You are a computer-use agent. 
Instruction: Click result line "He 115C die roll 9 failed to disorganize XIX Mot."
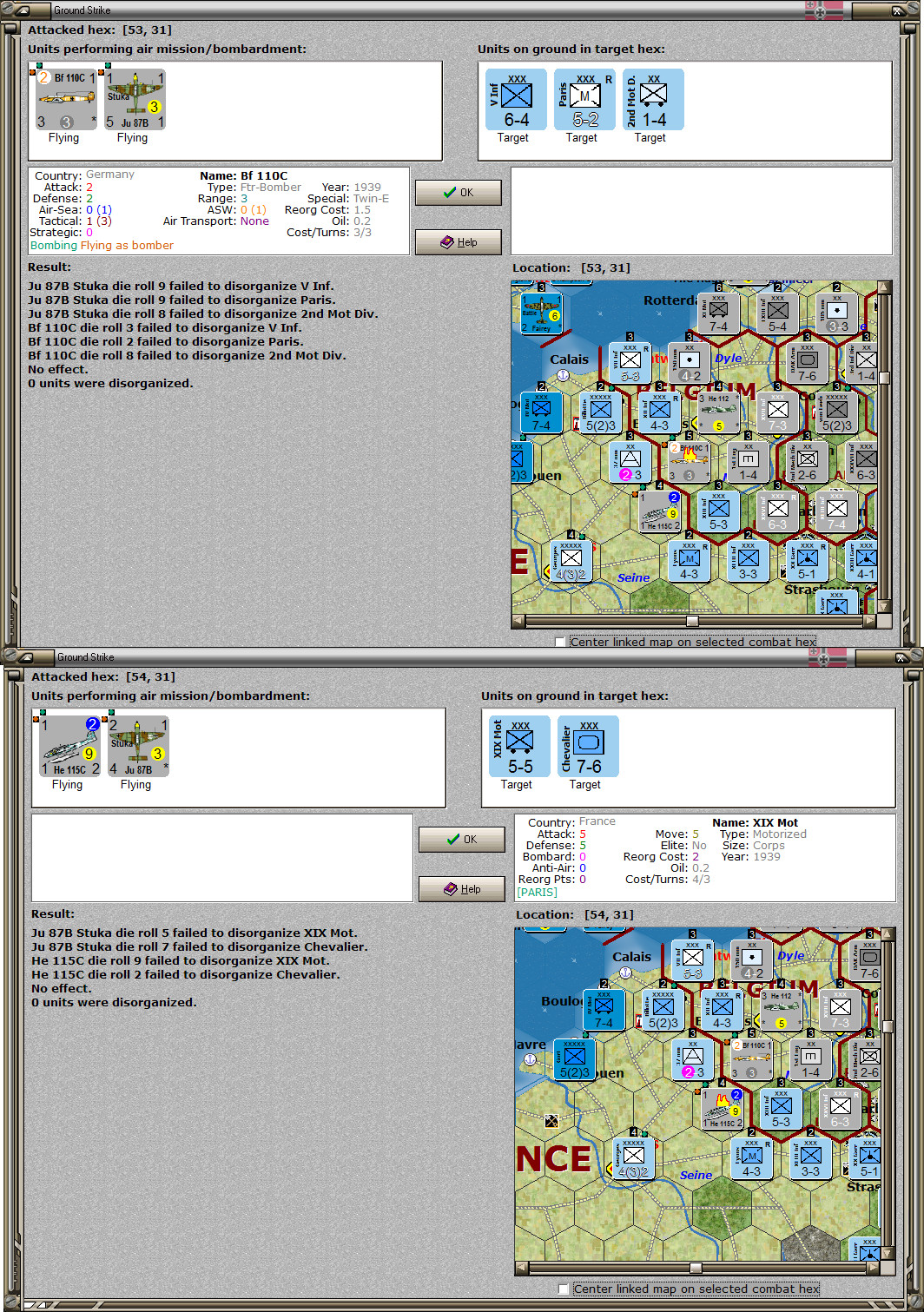point(180,960)
